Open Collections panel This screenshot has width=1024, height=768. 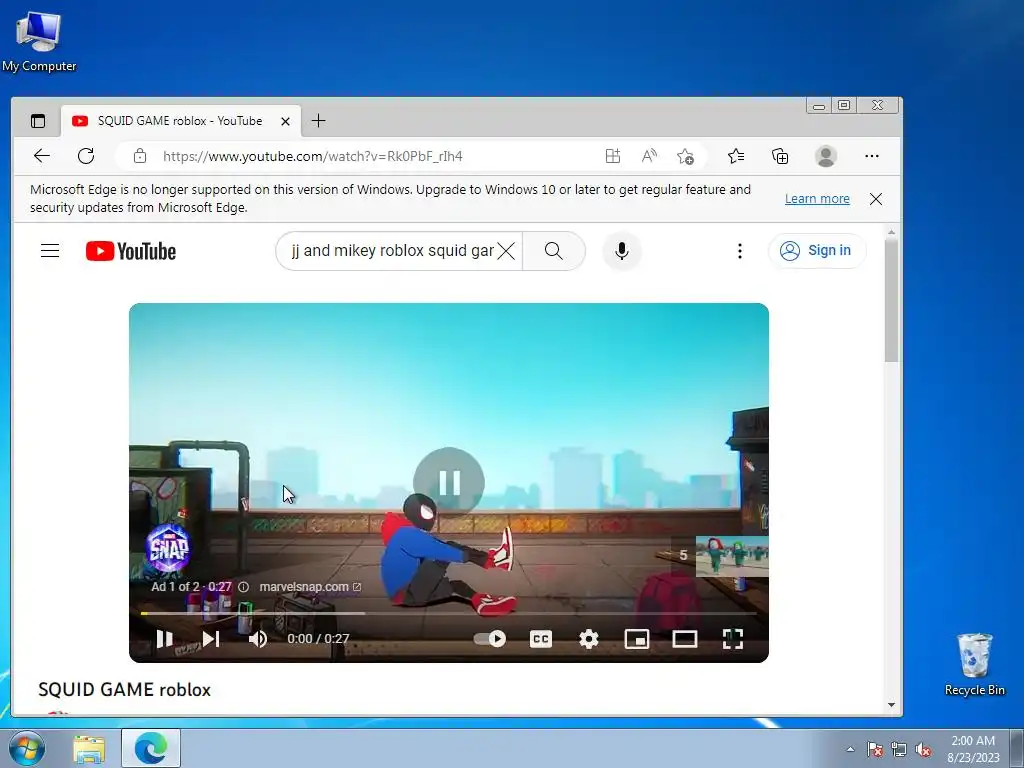(x=780, y=156)
